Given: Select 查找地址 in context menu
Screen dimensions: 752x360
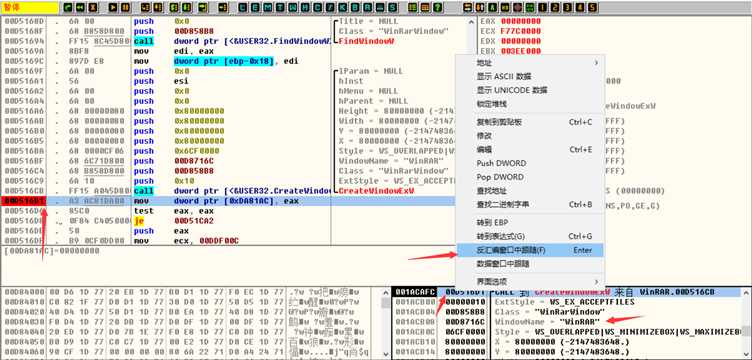Looking at the screenshot, I should point(491,191).
